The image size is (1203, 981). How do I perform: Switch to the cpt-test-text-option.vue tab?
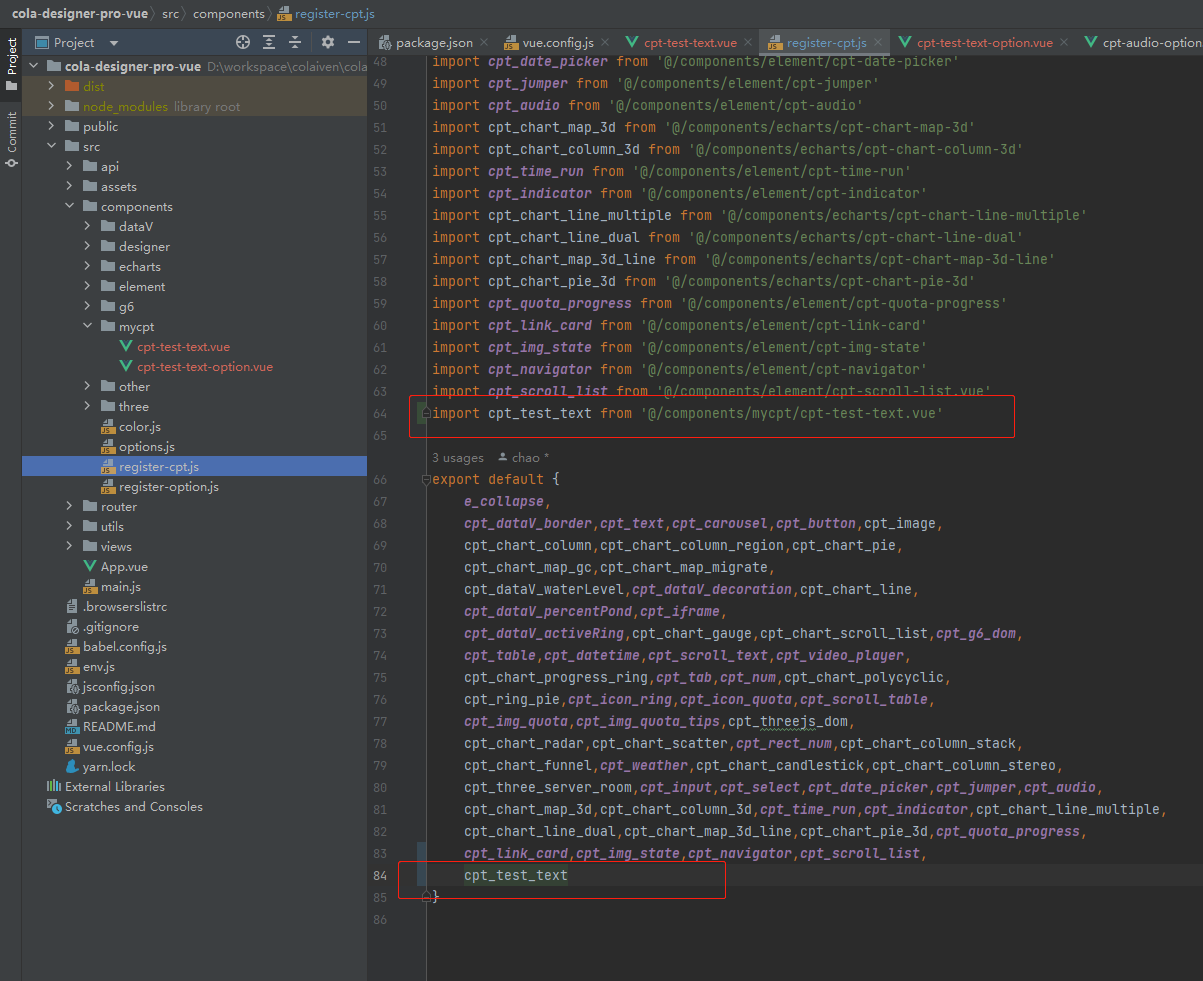[984, 43]
